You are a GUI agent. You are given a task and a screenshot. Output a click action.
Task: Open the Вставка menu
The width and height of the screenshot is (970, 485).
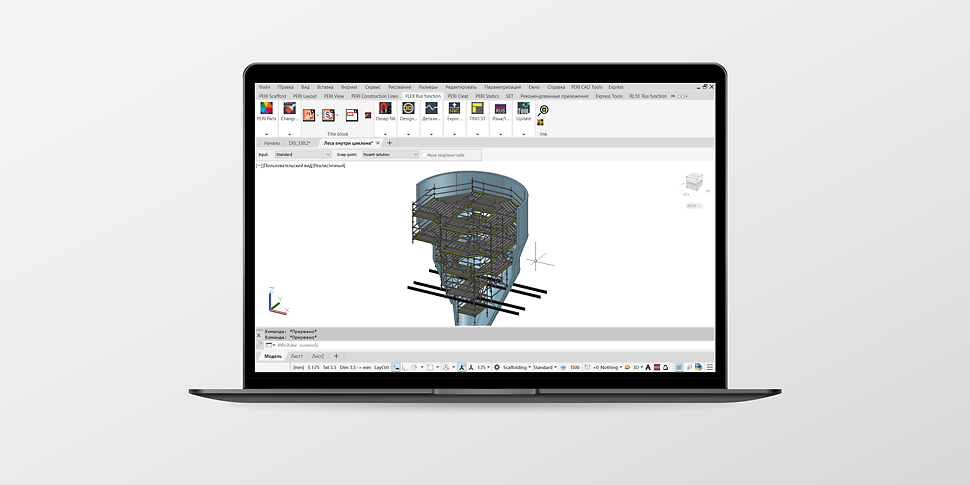325,87
